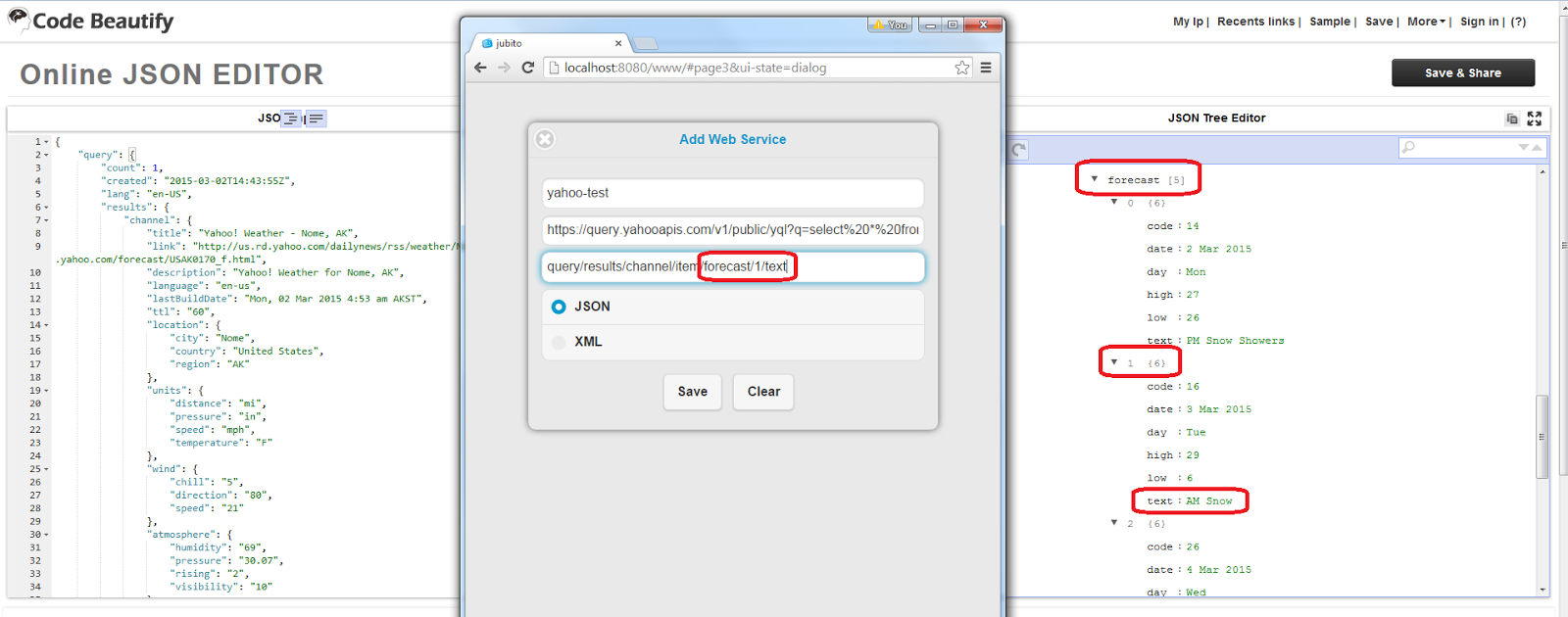Click tree value 4 Mar 2015

click(x=1218, y=570)
